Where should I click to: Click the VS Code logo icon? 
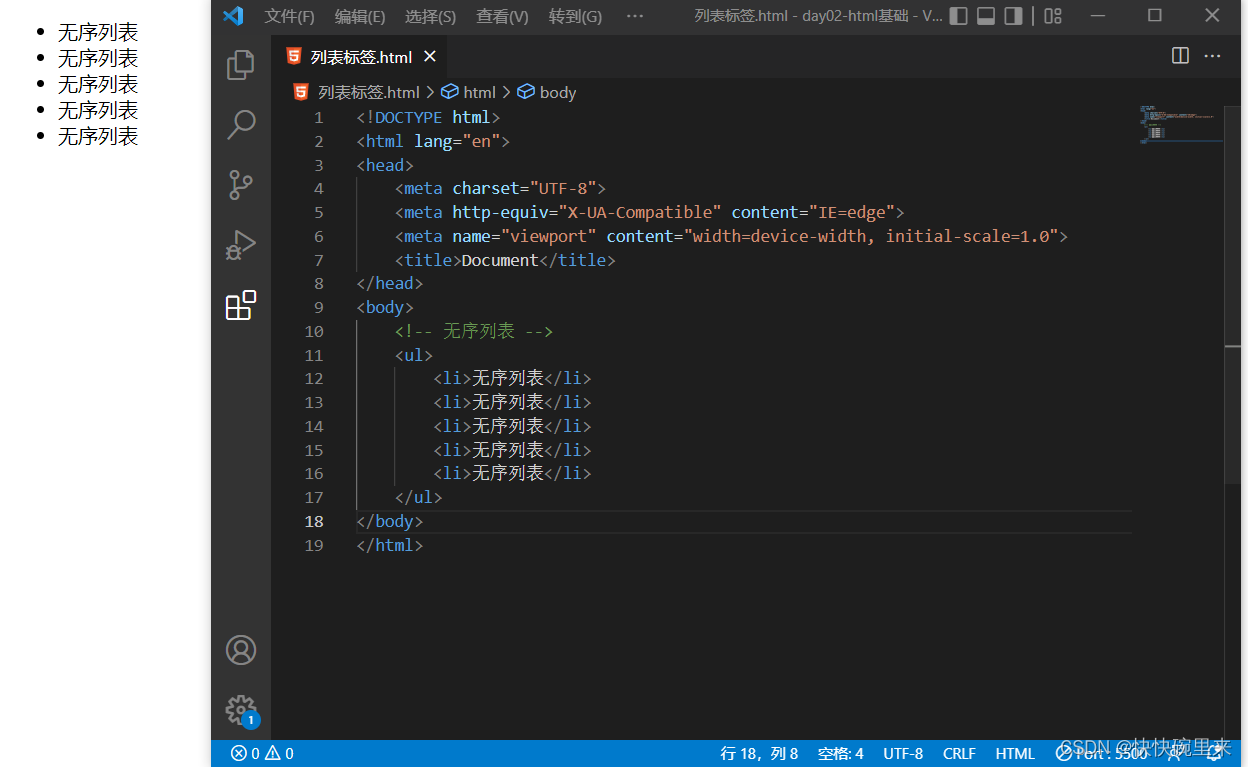[x=233, y=16]
